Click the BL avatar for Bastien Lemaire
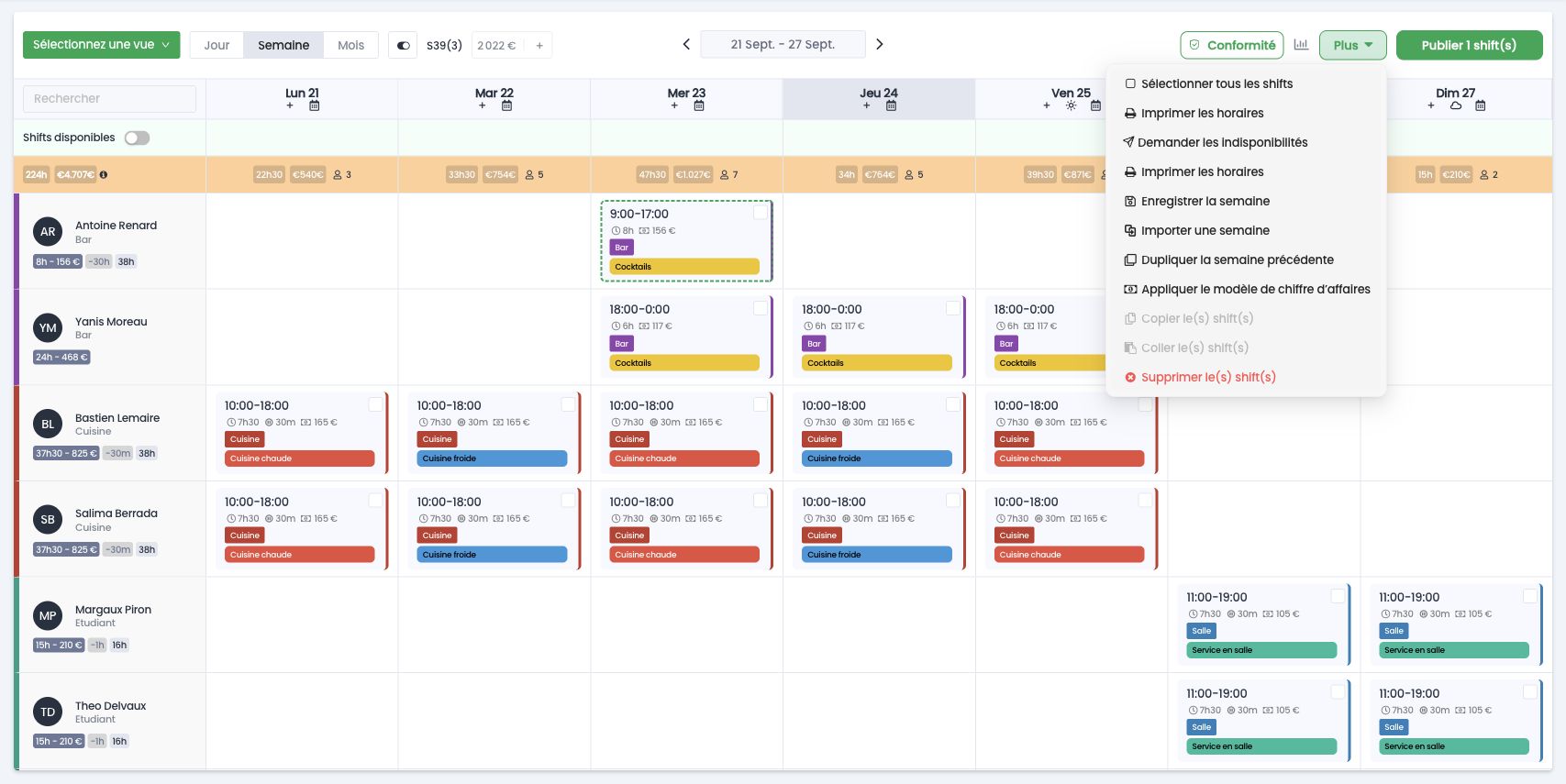Viewport: 1566px width, 784px height. (48, 424)
